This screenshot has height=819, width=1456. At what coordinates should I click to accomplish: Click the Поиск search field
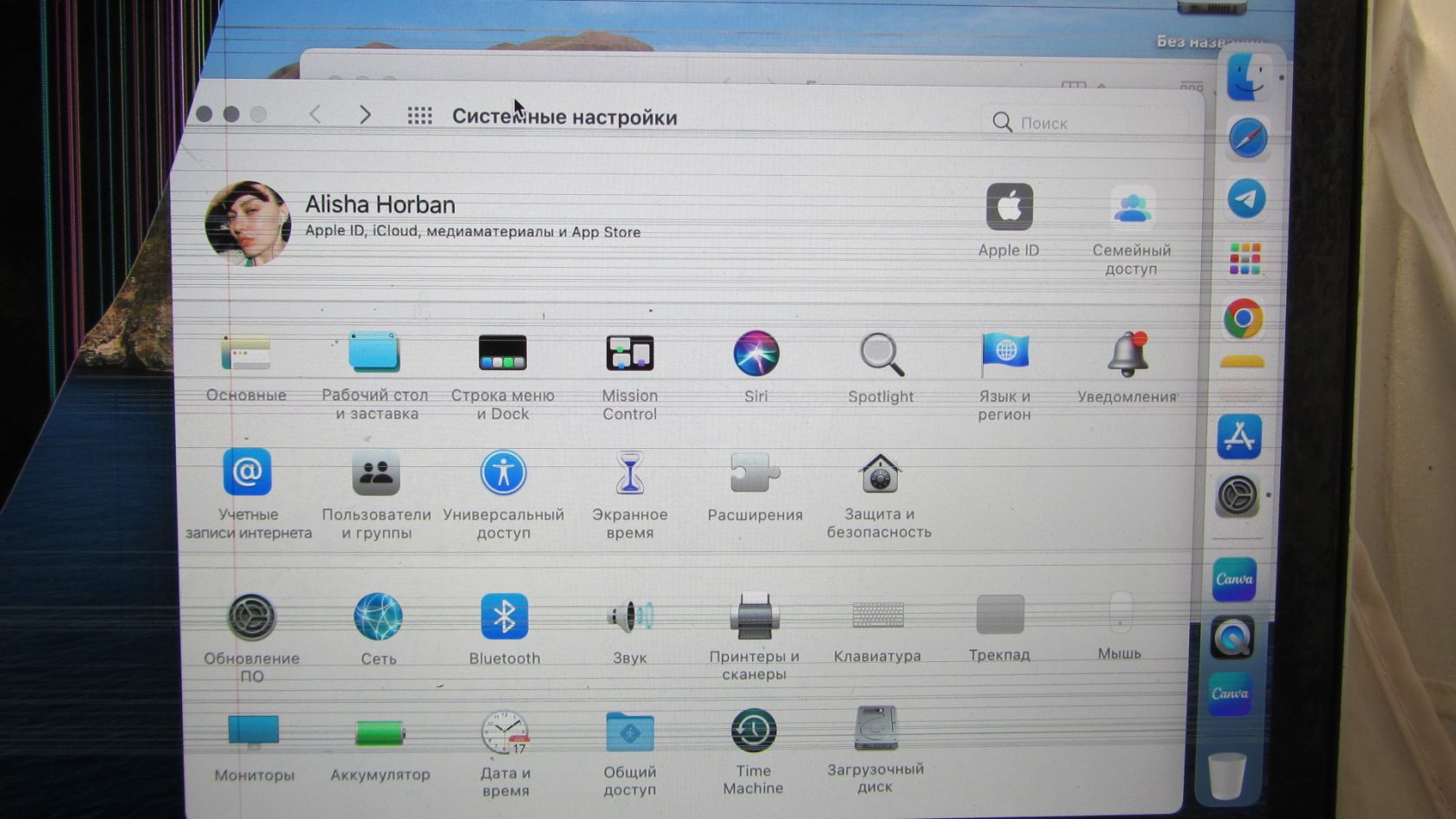tap(1088, 123)
